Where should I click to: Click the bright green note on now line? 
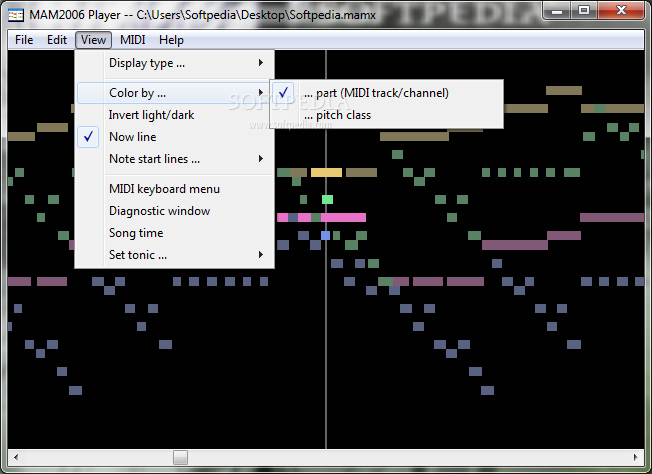click(328, 200)
